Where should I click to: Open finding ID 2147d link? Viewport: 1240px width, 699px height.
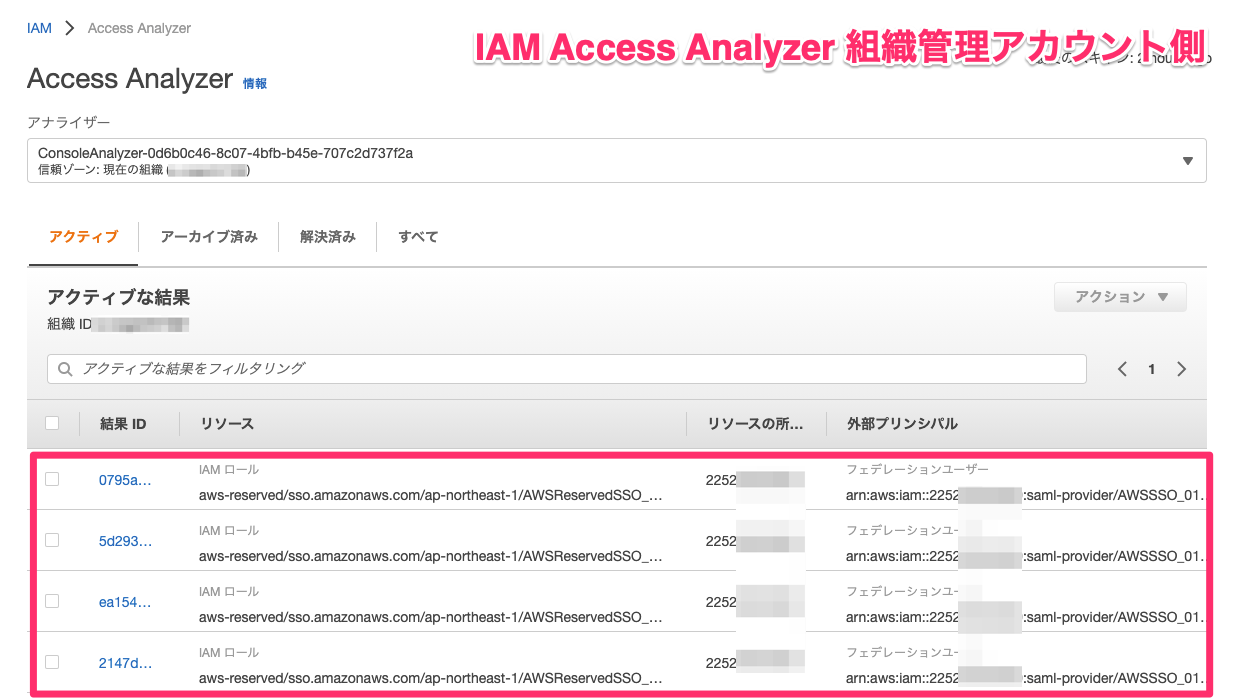click(x=125, y=663)
